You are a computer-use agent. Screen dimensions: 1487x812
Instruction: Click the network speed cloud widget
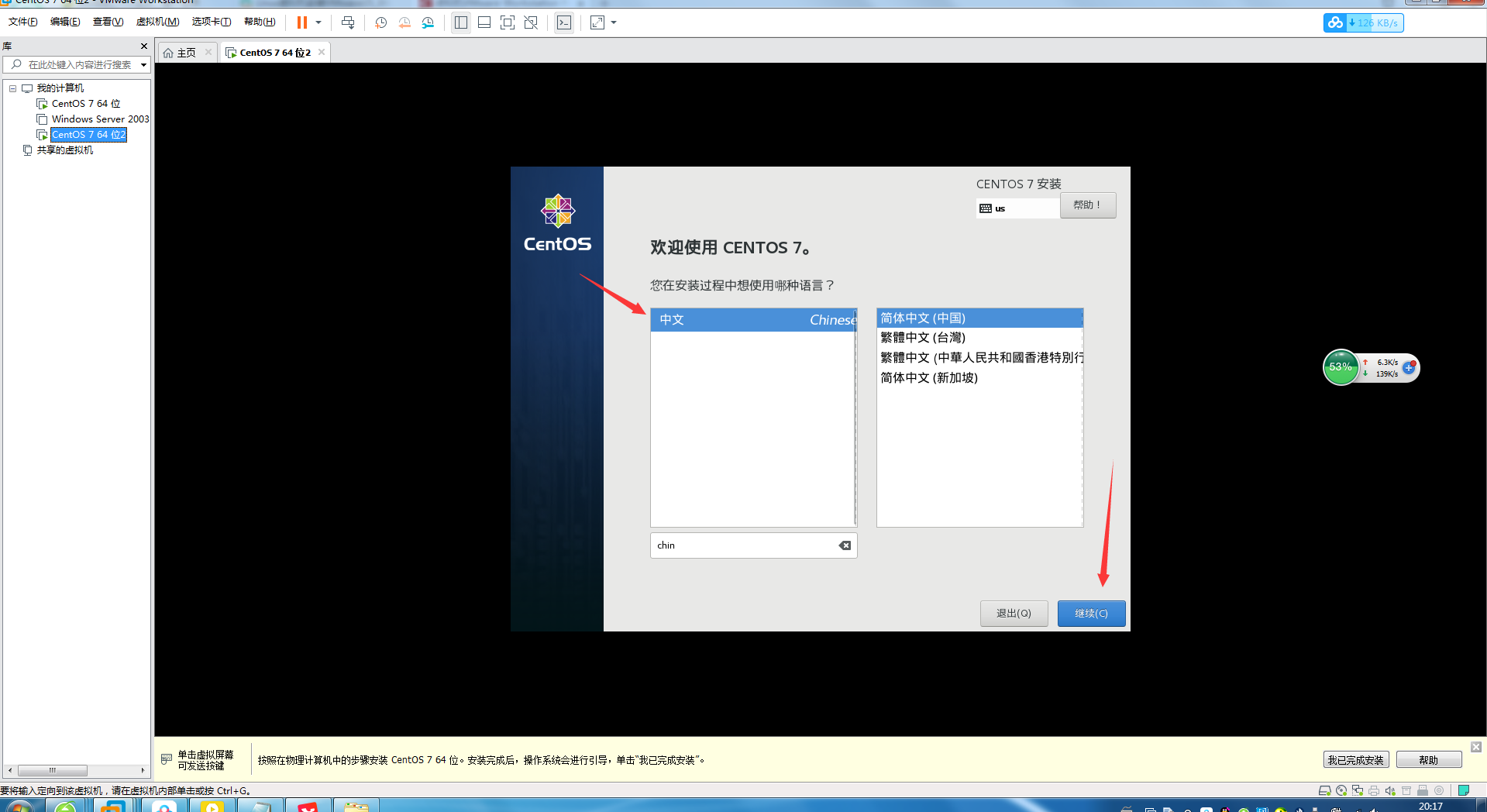tap(1364, 22)
